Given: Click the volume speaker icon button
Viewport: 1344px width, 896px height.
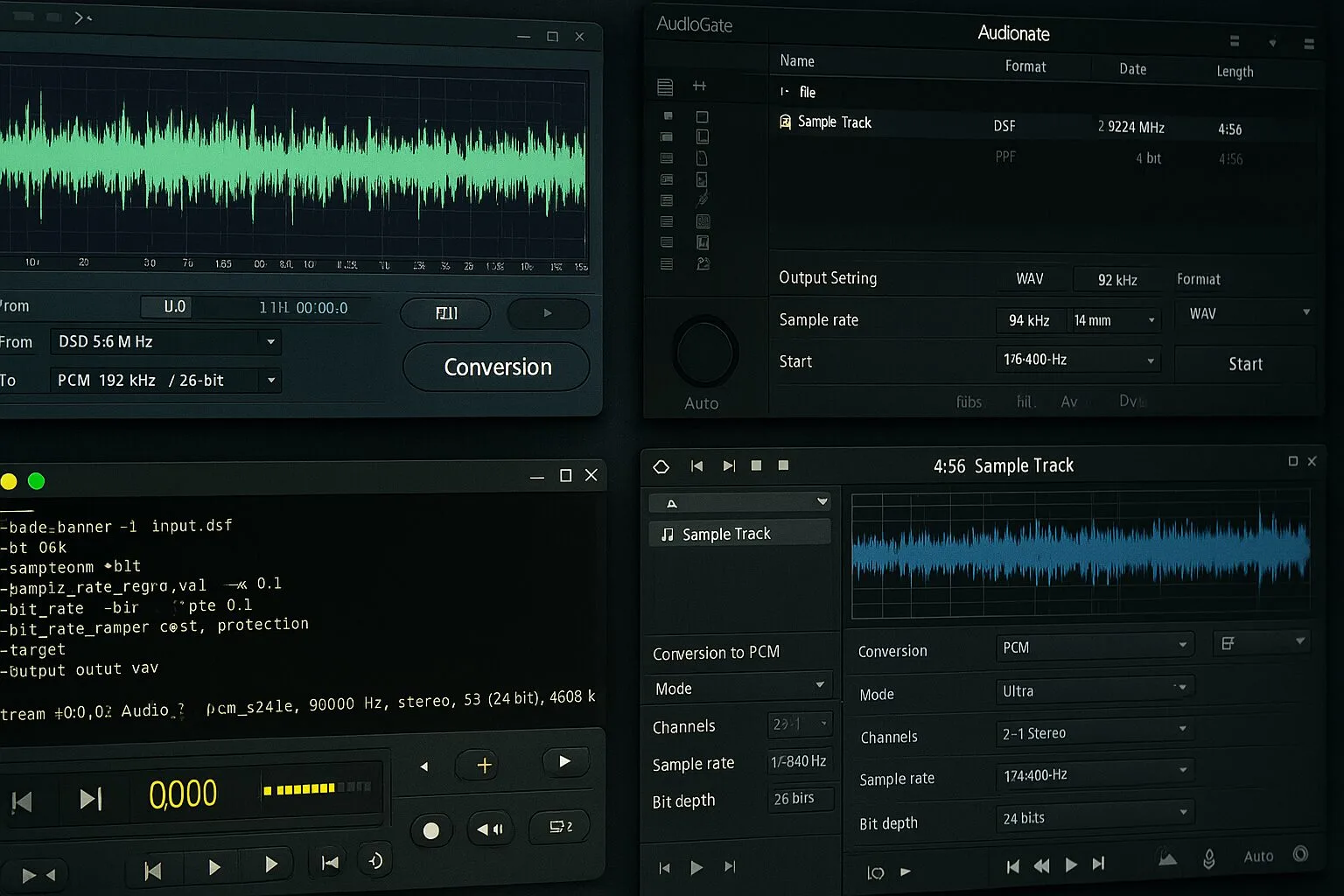Looking at the screenshot, I should tap(490, 829).
